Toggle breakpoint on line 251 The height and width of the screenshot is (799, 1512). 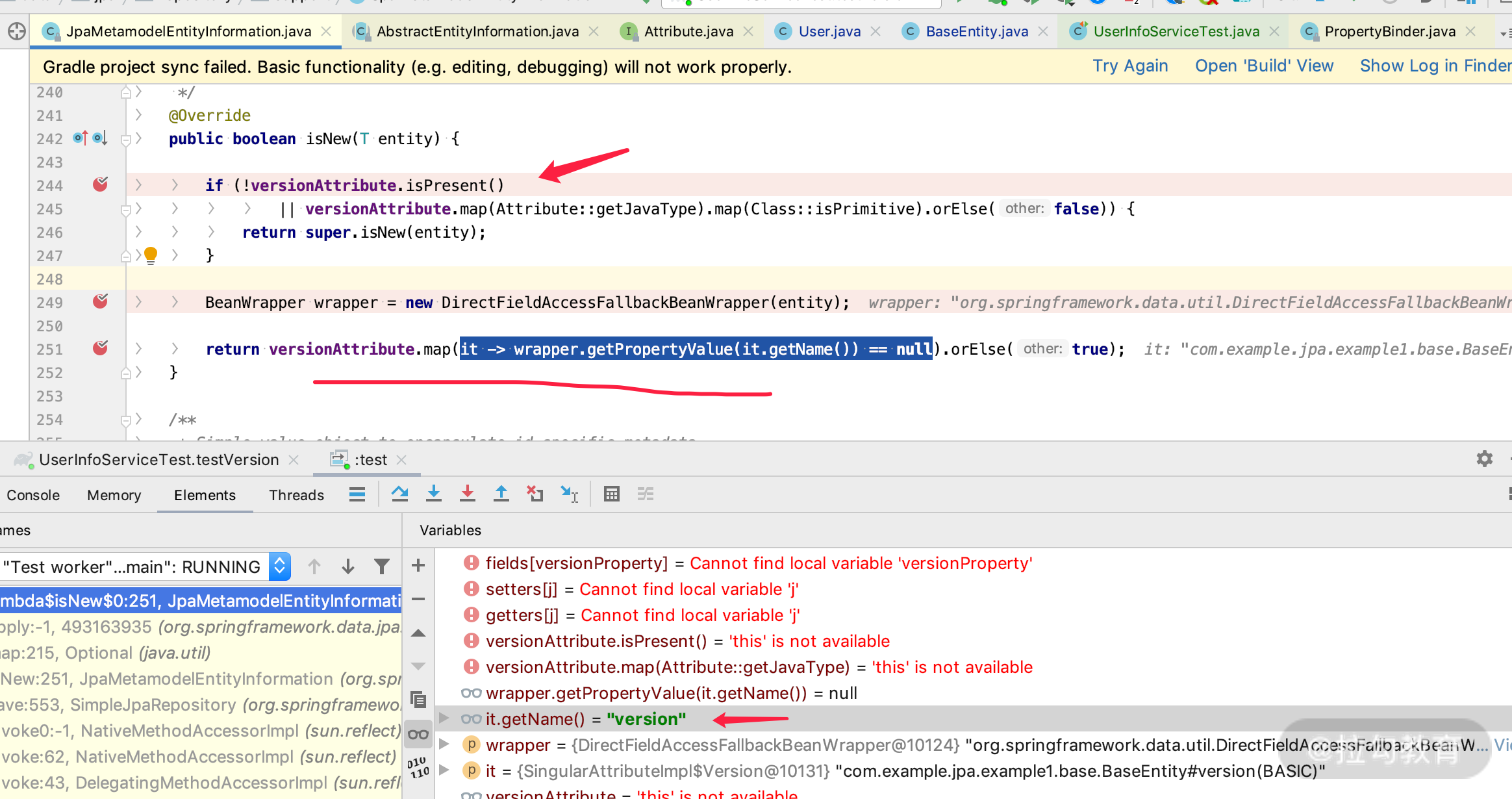click(x=100, y=348)
